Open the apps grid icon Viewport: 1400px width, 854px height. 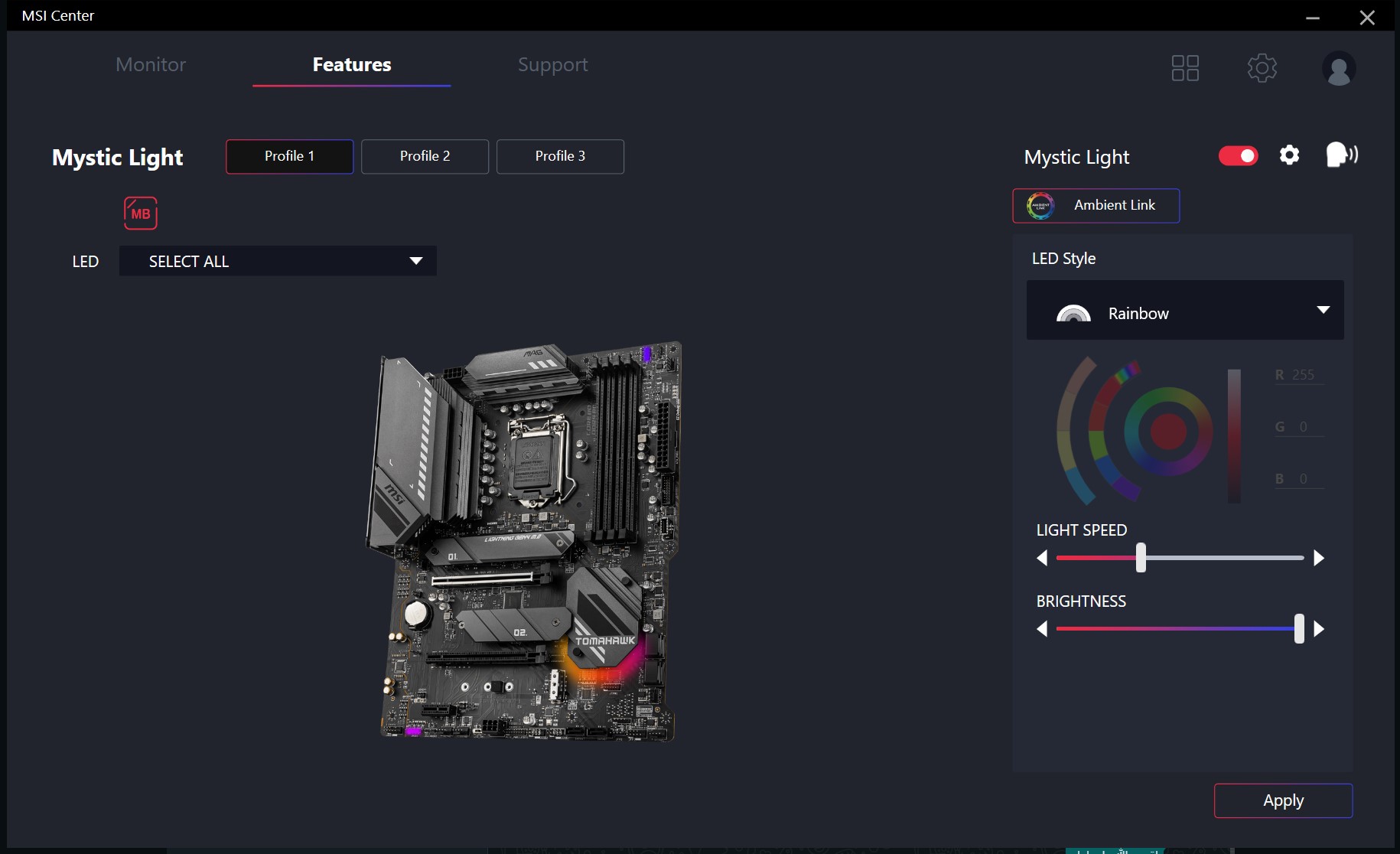1185,68
